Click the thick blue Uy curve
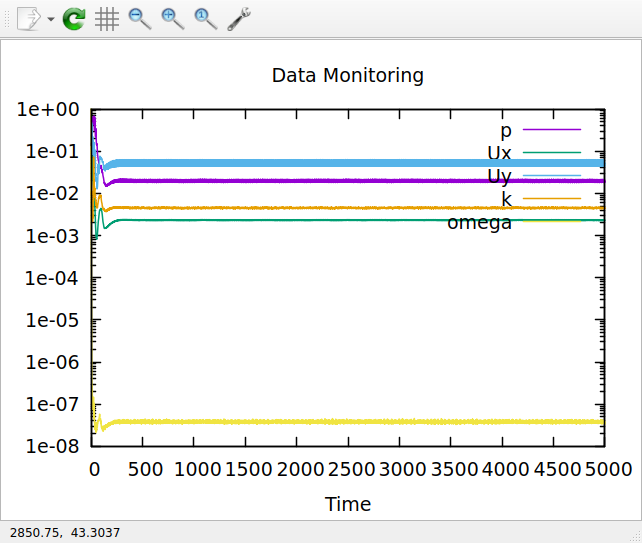The image size is (642, 543). tap(350, 163)
